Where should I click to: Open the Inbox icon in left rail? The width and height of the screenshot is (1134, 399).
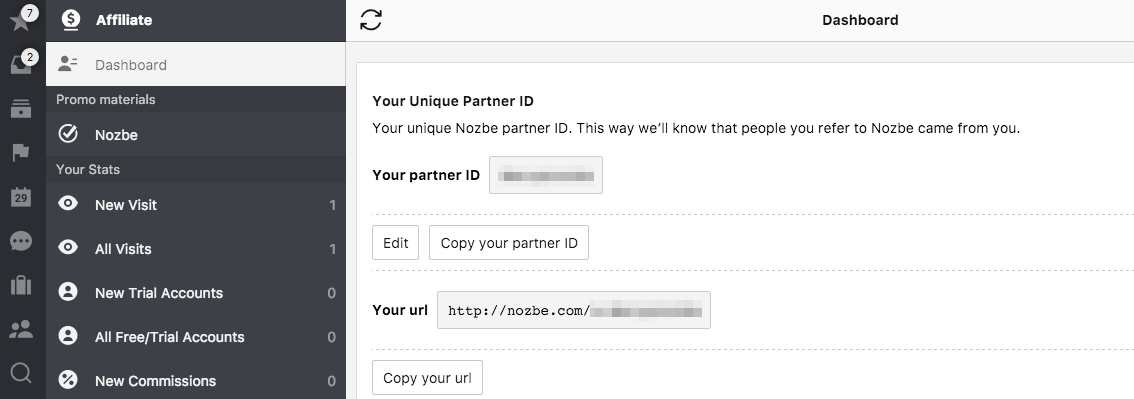[x=21, y=64]
